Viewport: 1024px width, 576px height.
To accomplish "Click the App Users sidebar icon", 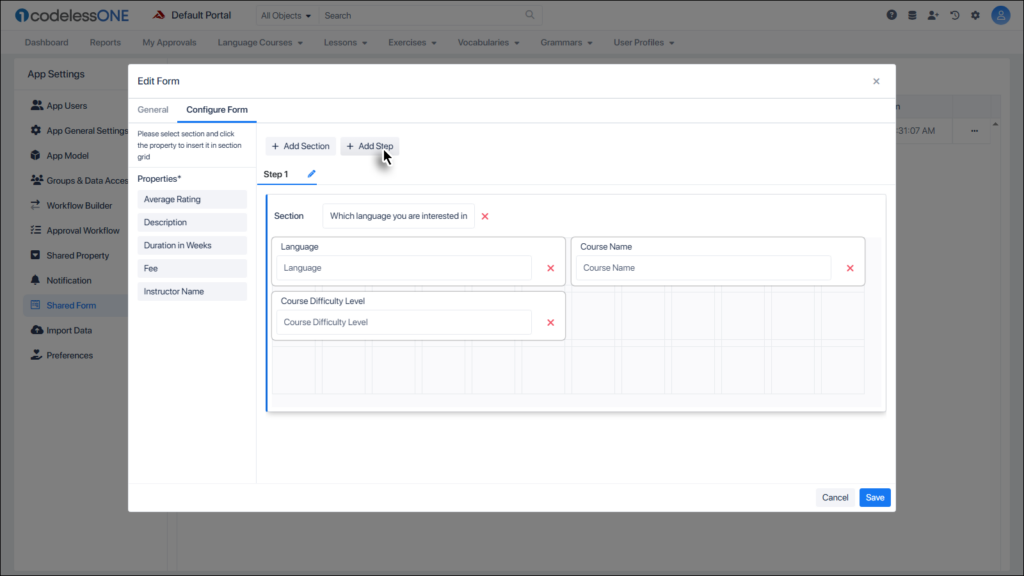I will 37,105.
